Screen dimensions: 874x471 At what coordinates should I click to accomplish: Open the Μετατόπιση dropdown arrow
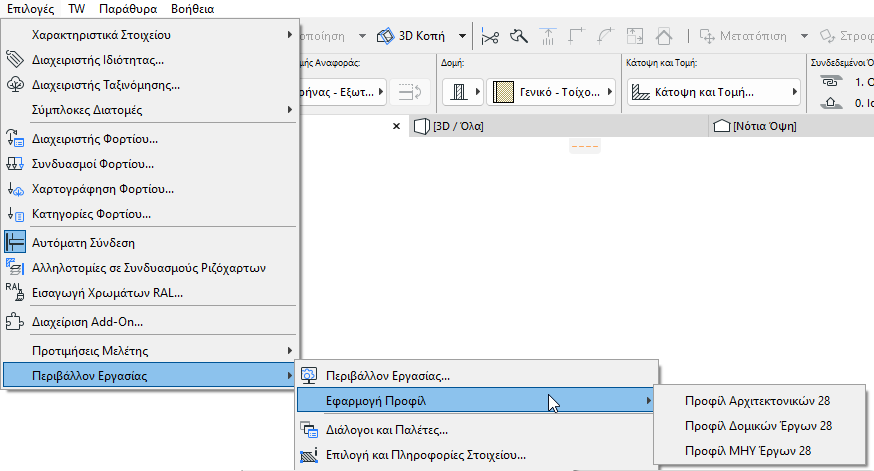coord(804,36)
